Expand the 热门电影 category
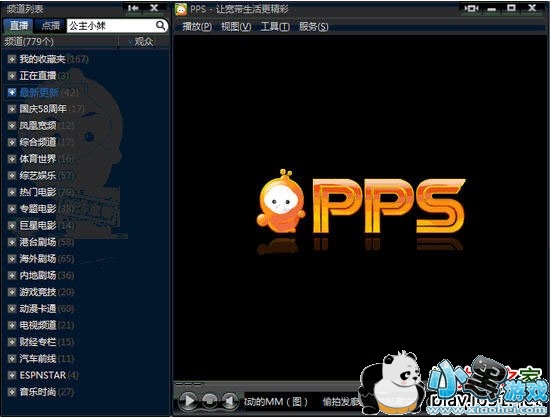550x418 pixels. [12, 192]
